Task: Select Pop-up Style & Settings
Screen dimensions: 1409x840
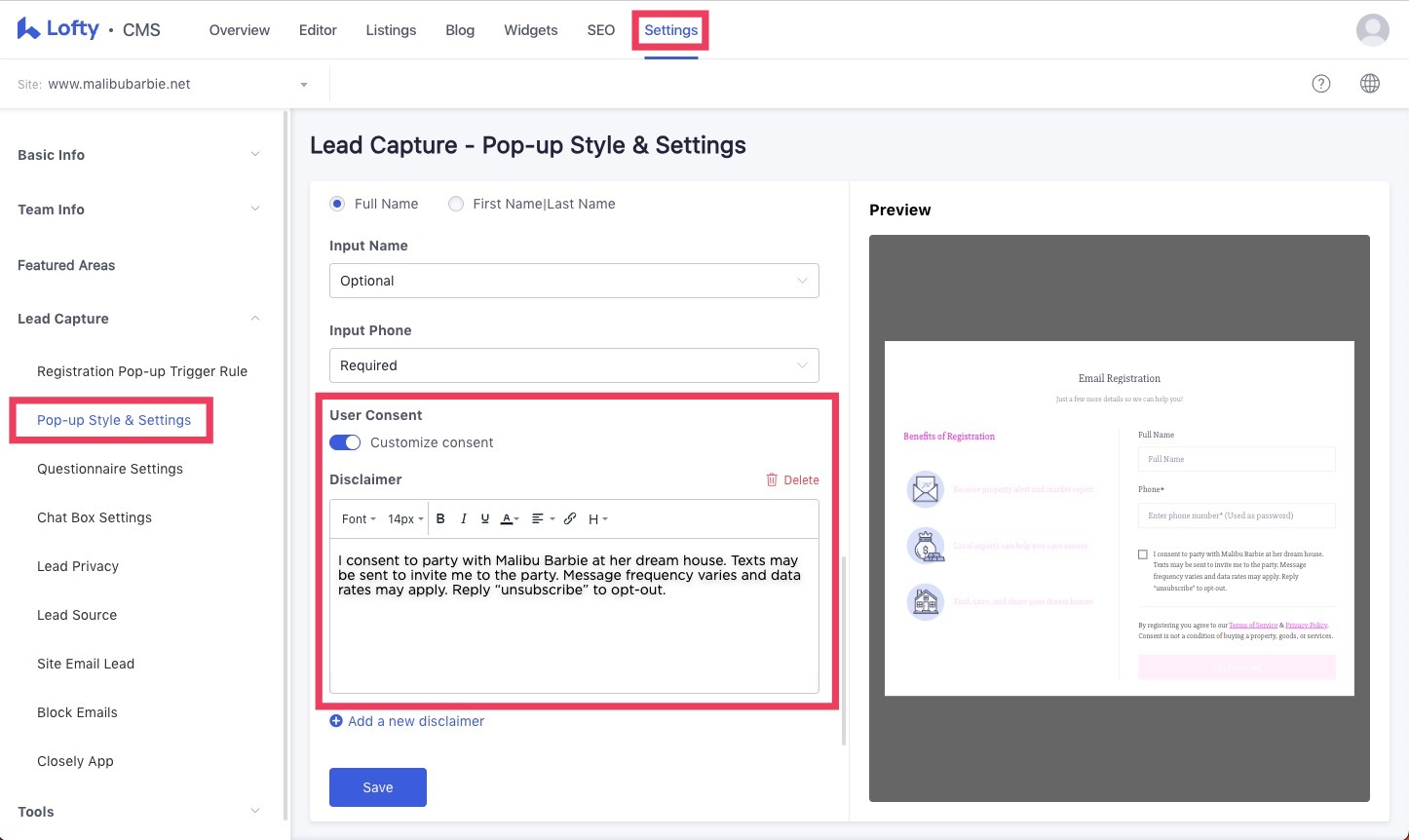Action: coord(114,420)
